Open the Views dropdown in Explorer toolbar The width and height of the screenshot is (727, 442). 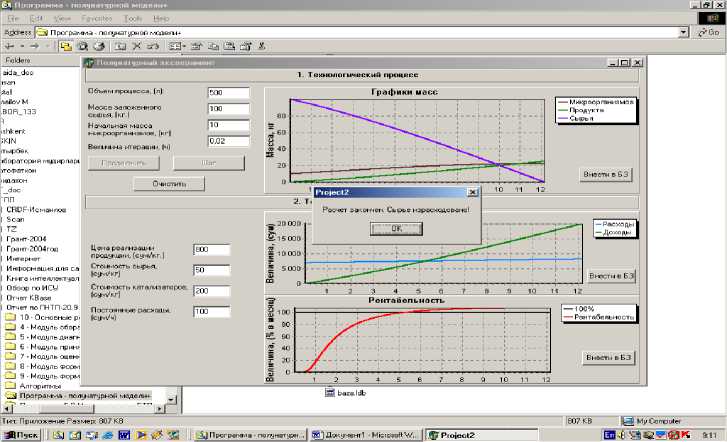pyautogui.click(x=176, y=46)
